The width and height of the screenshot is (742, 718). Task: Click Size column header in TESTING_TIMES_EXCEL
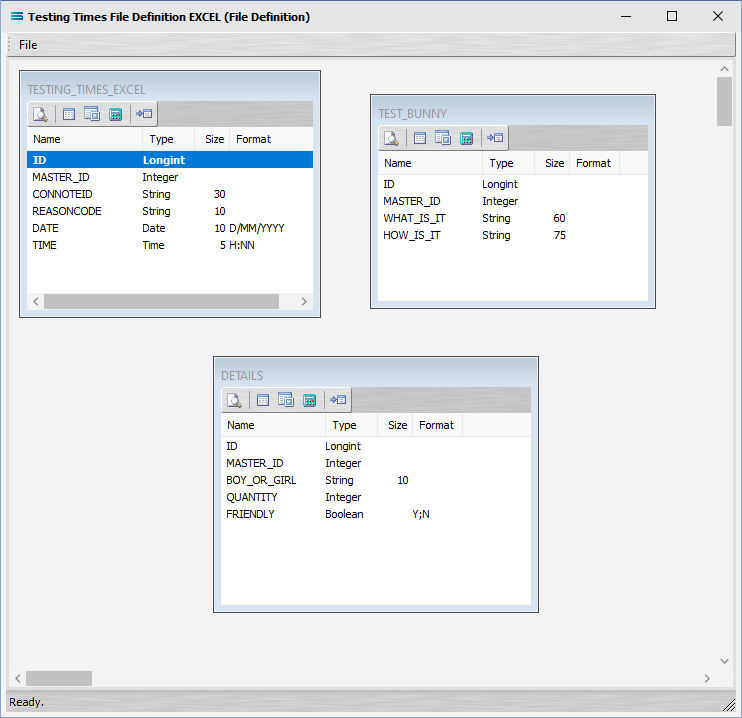click(212, 139)
